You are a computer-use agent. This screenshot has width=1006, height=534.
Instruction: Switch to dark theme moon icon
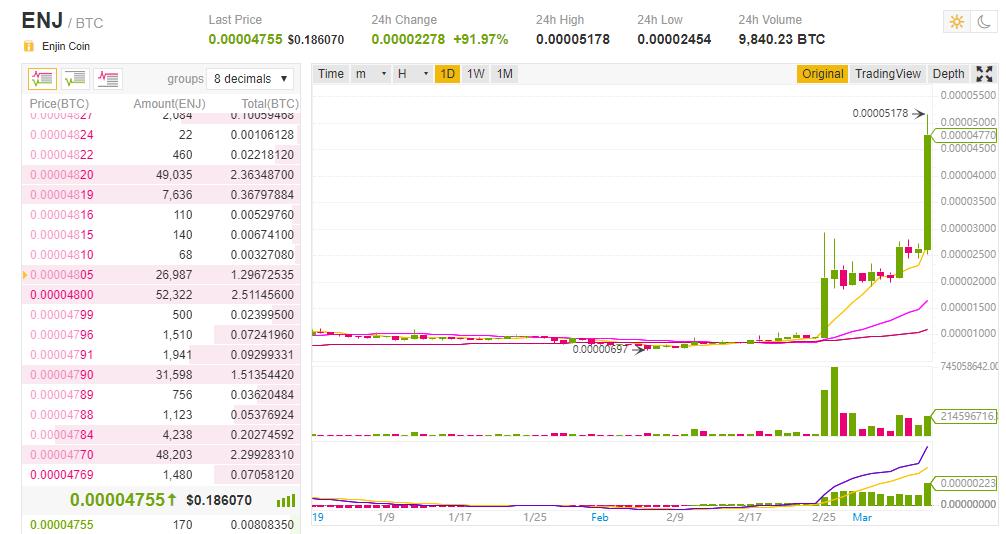(984, 22)
